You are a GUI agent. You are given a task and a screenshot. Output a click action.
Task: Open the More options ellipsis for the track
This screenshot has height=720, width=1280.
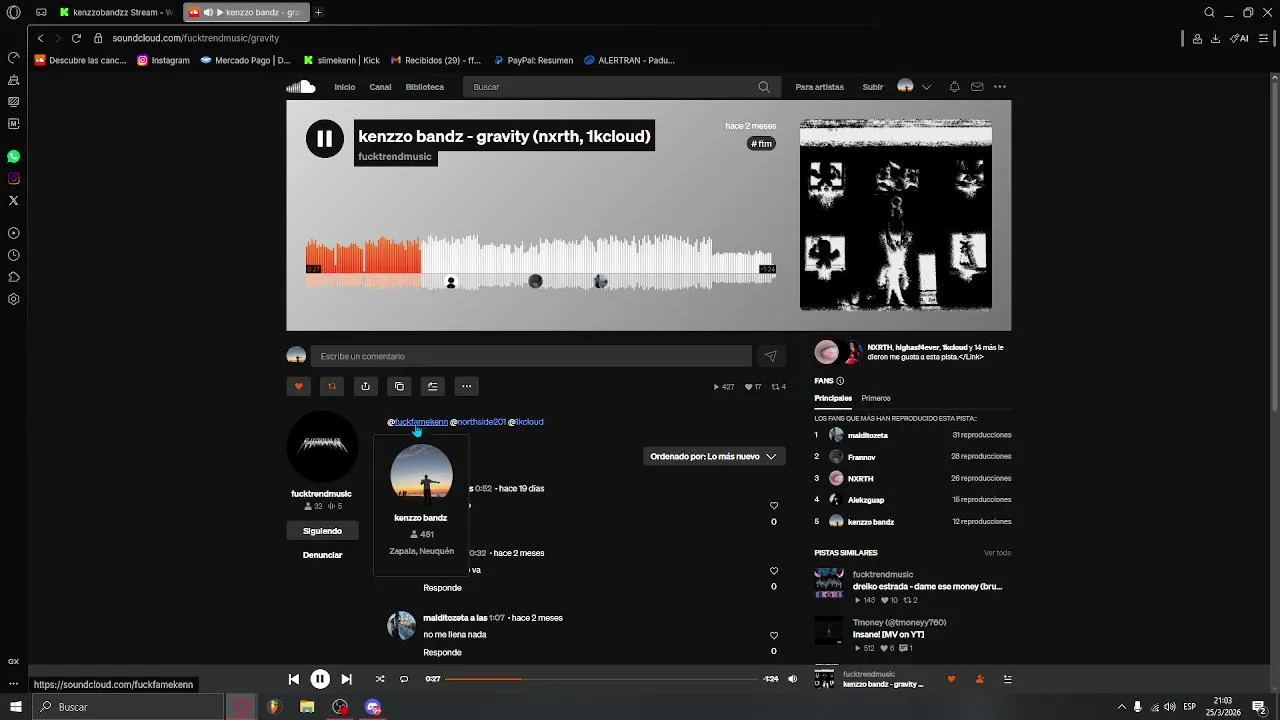[466, 386]
